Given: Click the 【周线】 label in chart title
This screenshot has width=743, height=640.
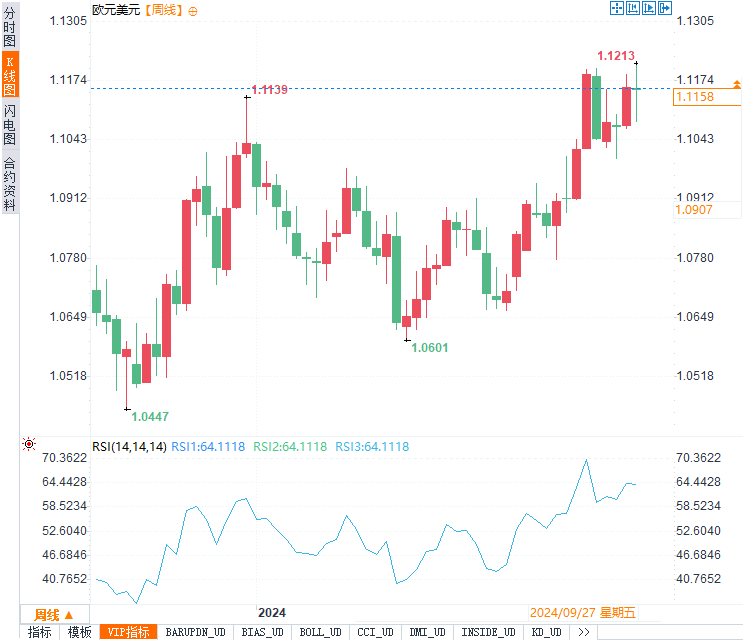Looking at the screenshot, I should tap(164, 10).
